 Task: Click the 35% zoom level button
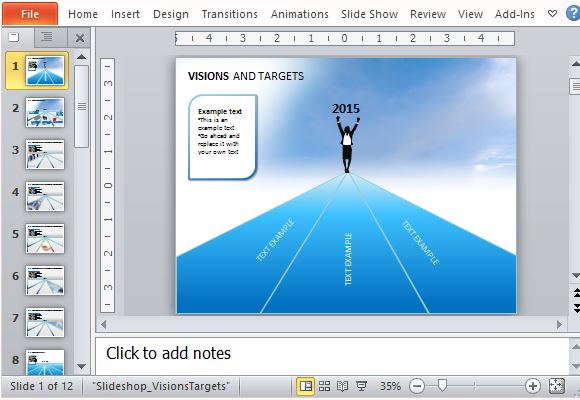tap(391, 386)
